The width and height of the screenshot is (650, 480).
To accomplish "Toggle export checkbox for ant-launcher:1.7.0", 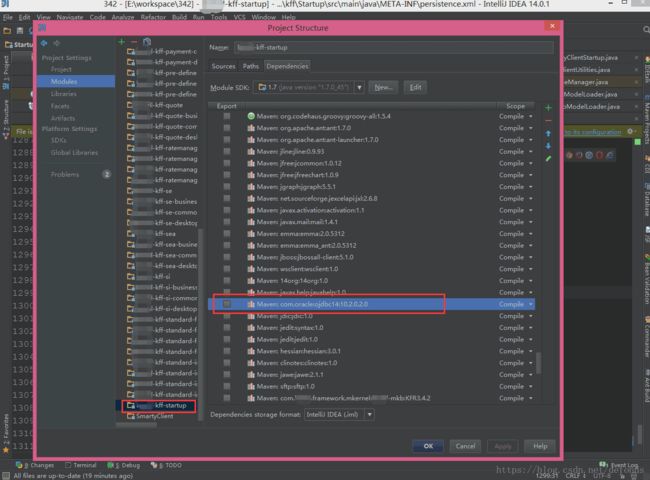I will click(227, 140).
